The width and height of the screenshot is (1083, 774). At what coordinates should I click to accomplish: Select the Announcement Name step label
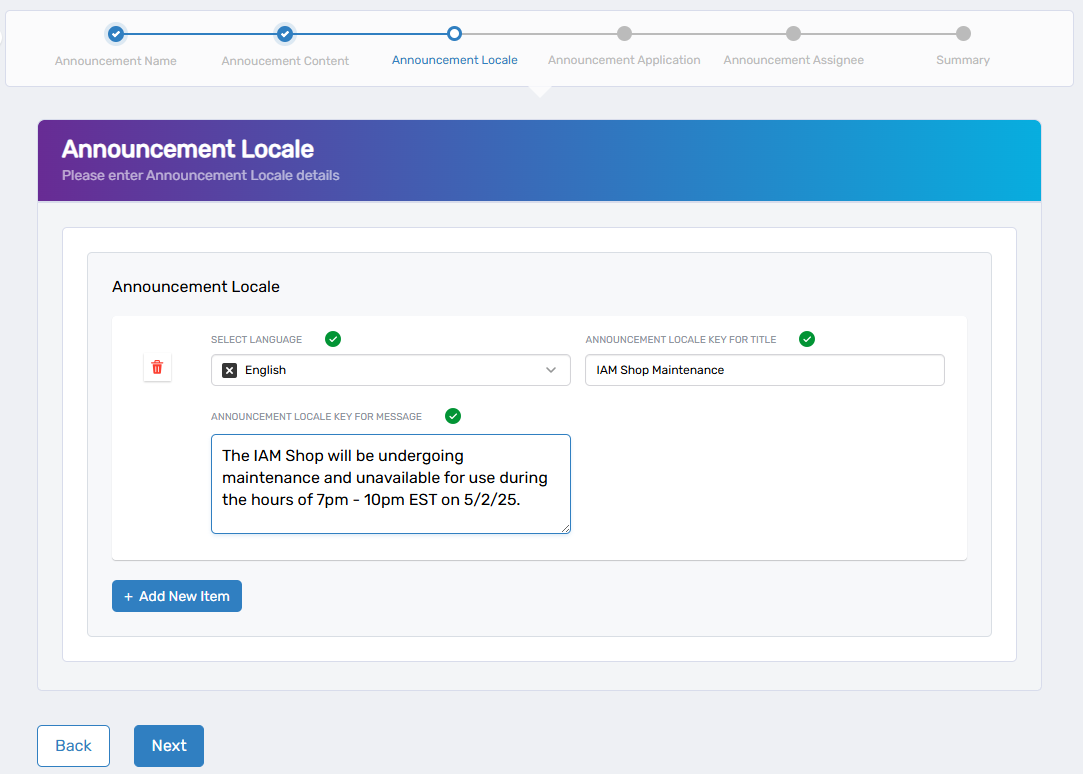116,61
